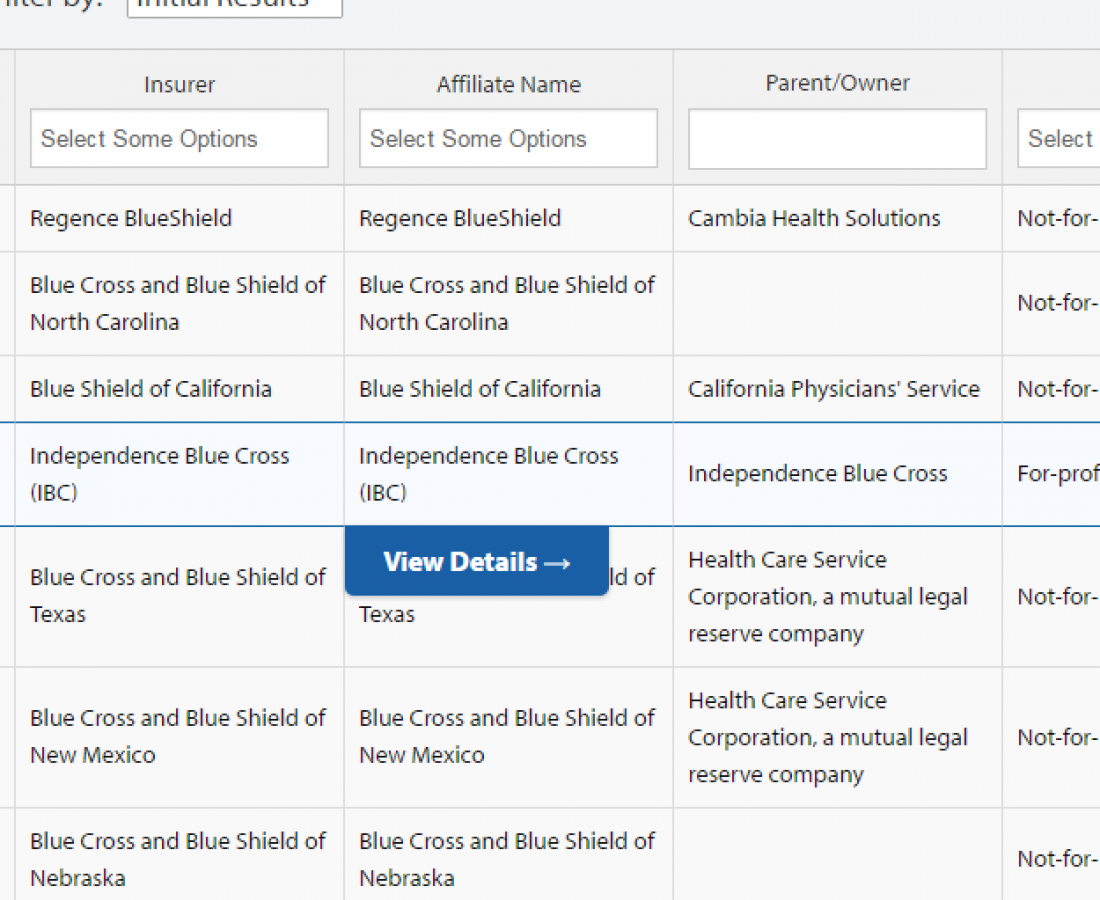
Task: Select the Independence Blue Cross (IBC) row
Action: click(178, 473)
